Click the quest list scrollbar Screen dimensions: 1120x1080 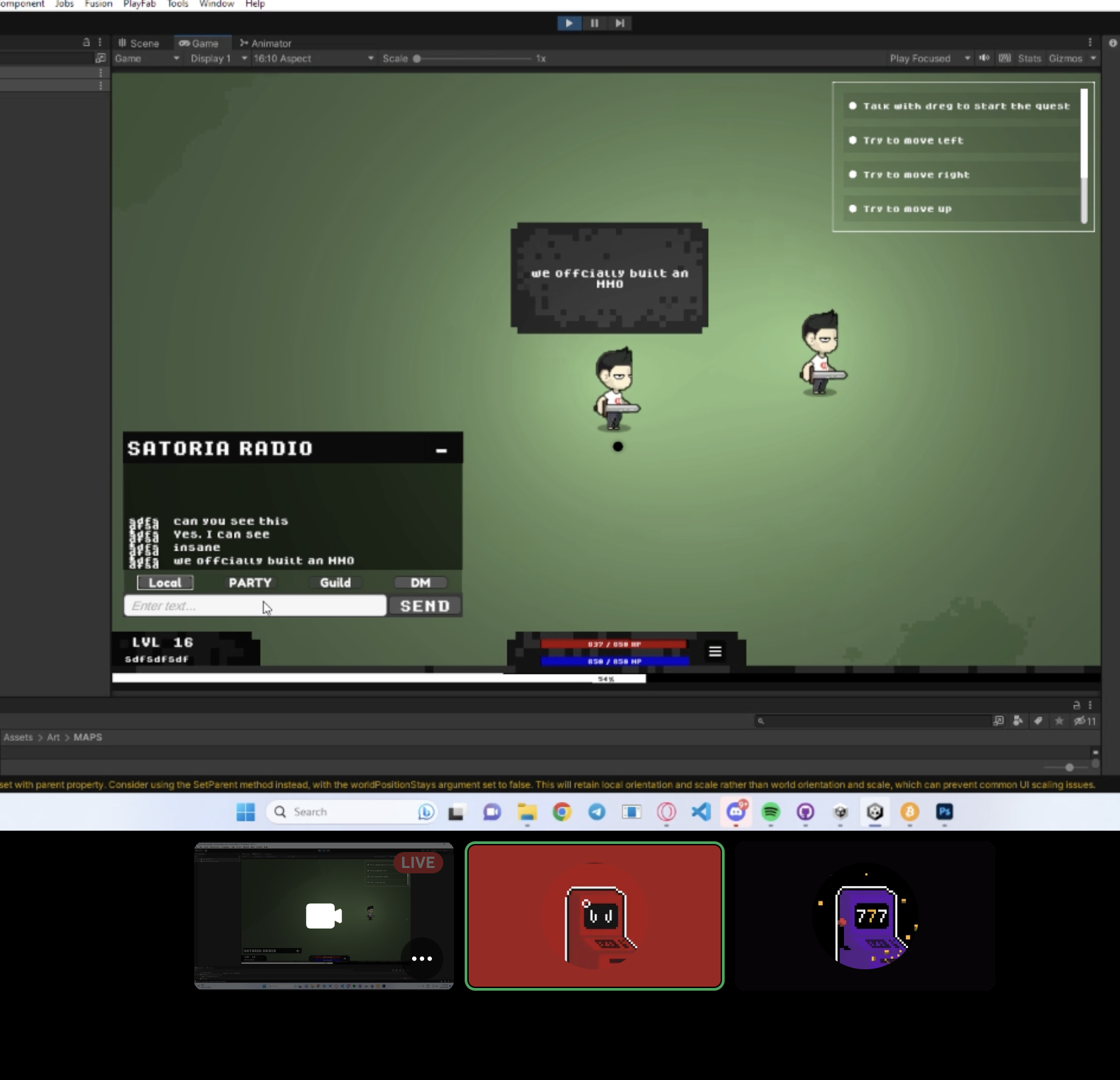click(1084, 156)
